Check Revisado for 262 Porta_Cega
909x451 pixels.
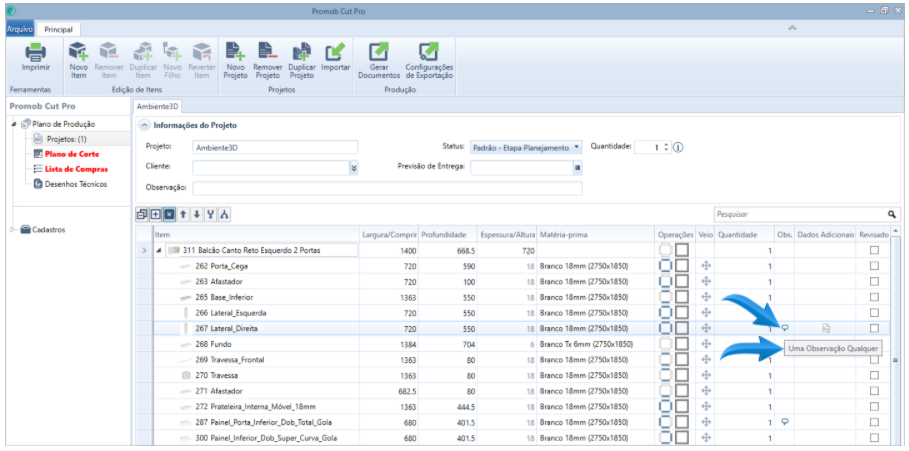[x=874, y=265]
